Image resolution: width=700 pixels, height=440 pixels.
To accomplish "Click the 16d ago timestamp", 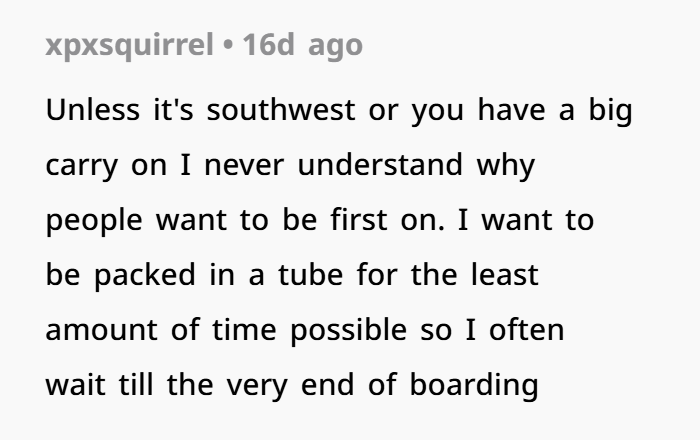I will [302, 45].
